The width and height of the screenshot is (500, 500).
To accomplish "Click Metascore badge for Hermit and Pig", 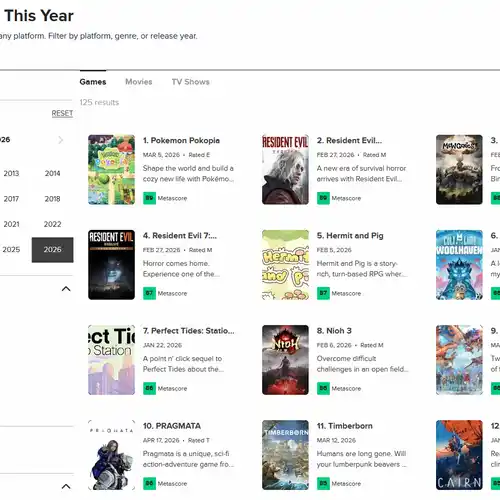I will (323, 293).
